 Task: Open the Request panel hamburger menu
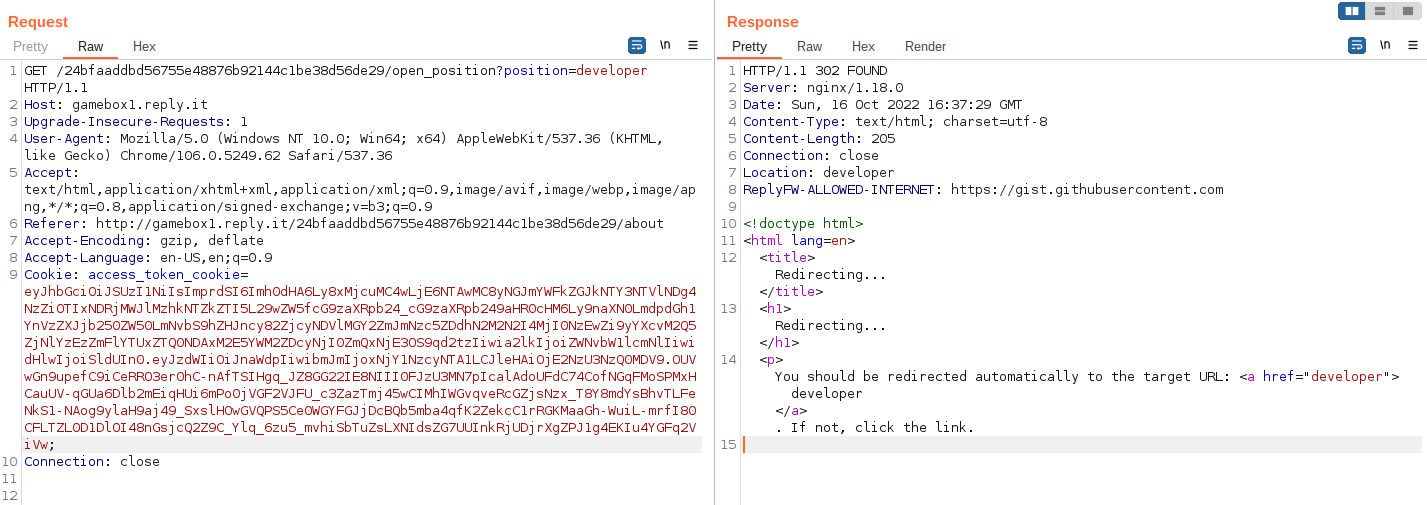point(693,46)
